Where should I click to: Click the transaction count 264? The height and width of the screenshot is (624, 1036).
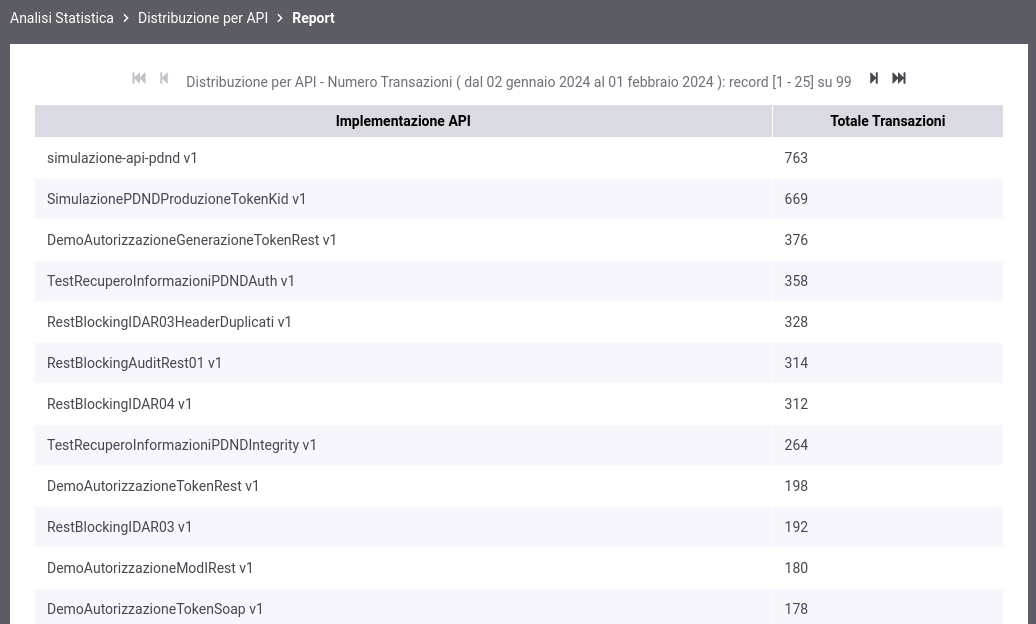tap(796, 445)
